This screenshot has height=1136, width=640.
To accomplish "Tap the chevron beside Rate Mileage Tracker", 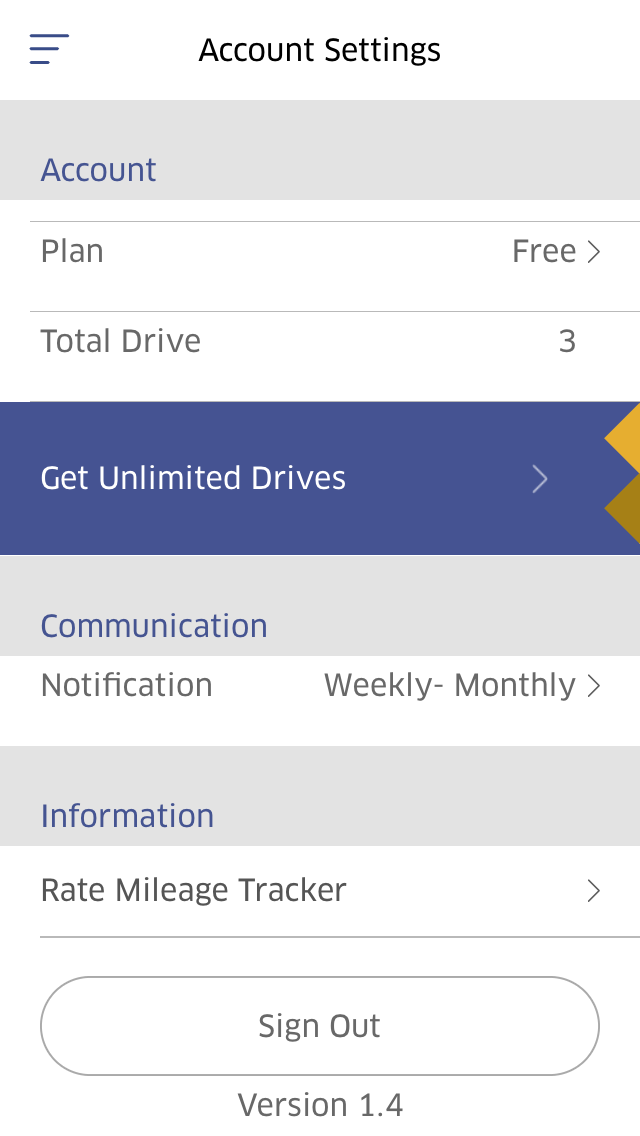I will (x=594, y=890).
